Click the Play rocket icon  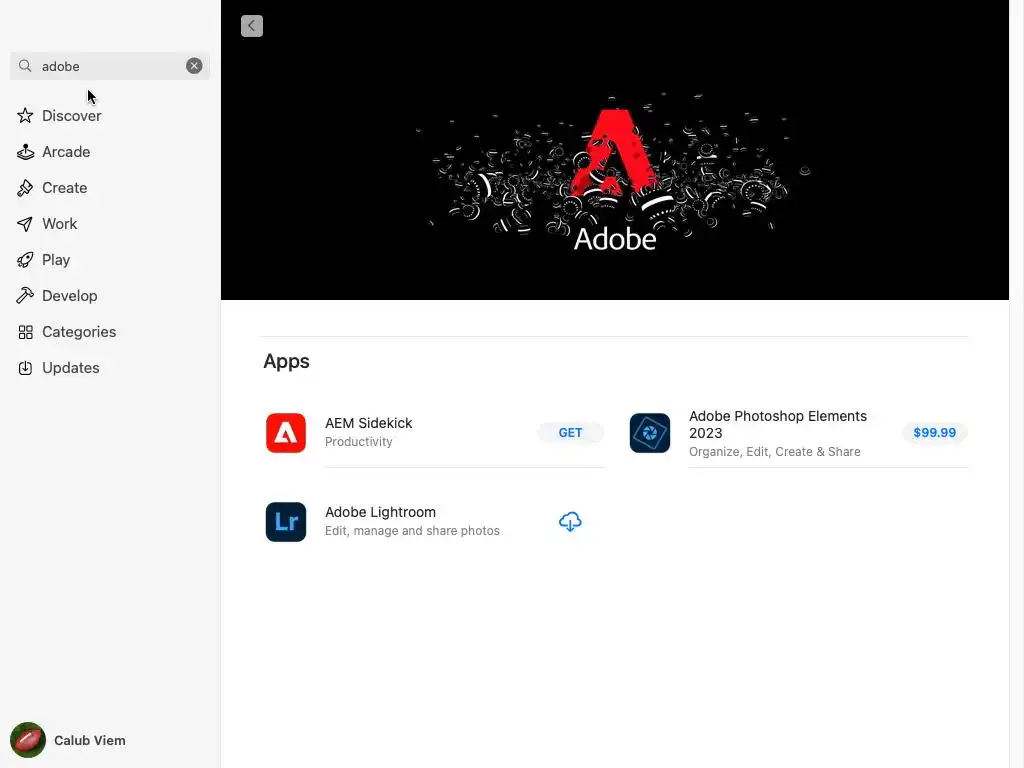click(x=25, y=260)
